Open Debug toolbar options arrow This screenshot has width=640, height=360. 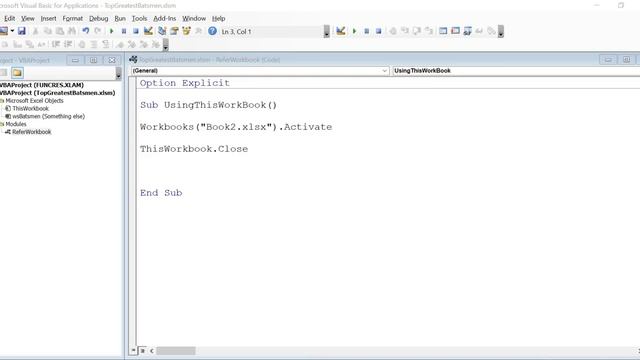501,31
